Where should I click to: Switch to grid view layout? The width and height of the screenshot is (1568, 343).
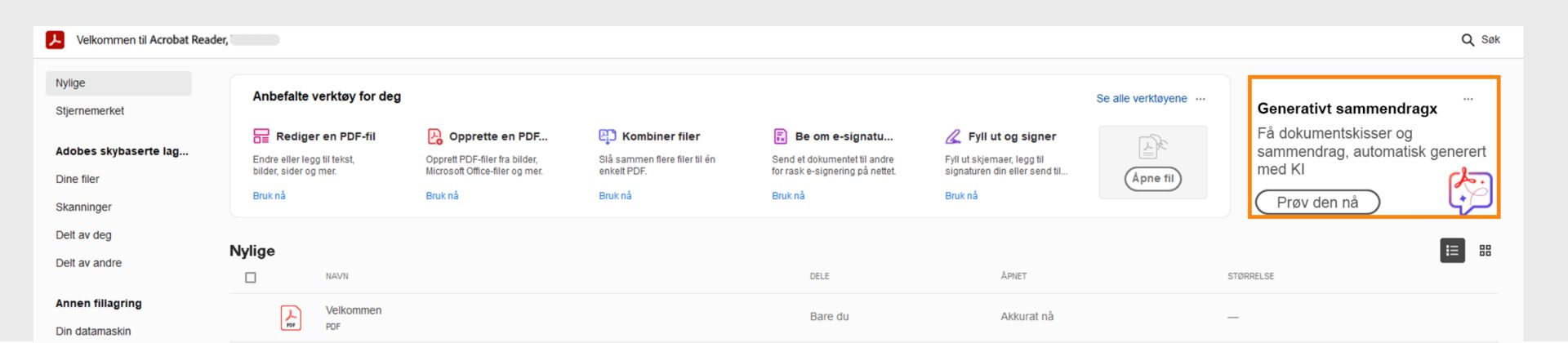(1486, 251)
